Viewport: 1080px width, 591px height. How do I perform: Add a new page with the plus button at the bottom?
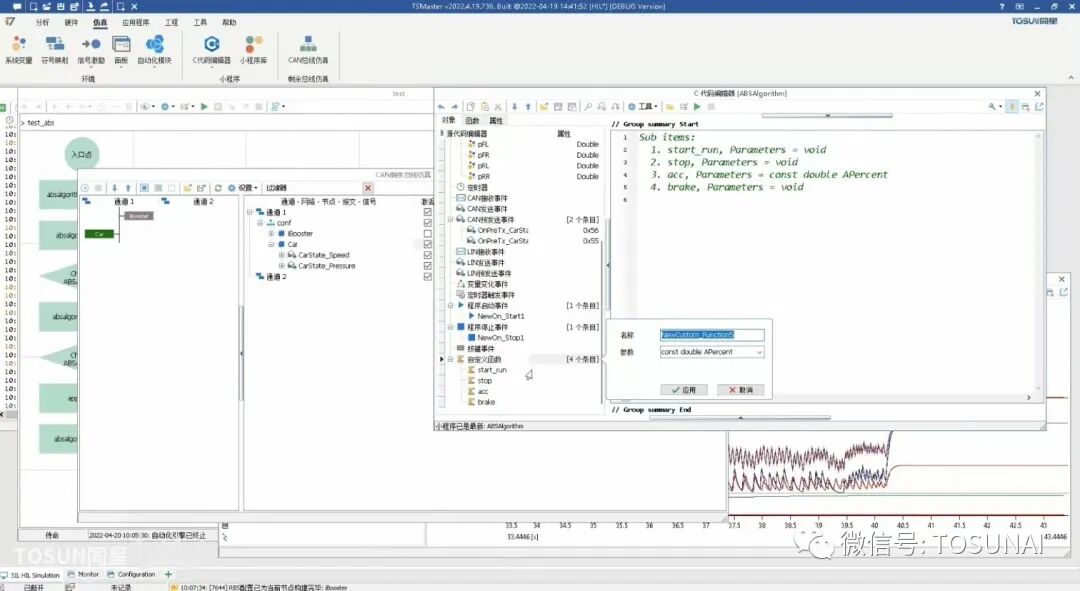tap(168, 574)
